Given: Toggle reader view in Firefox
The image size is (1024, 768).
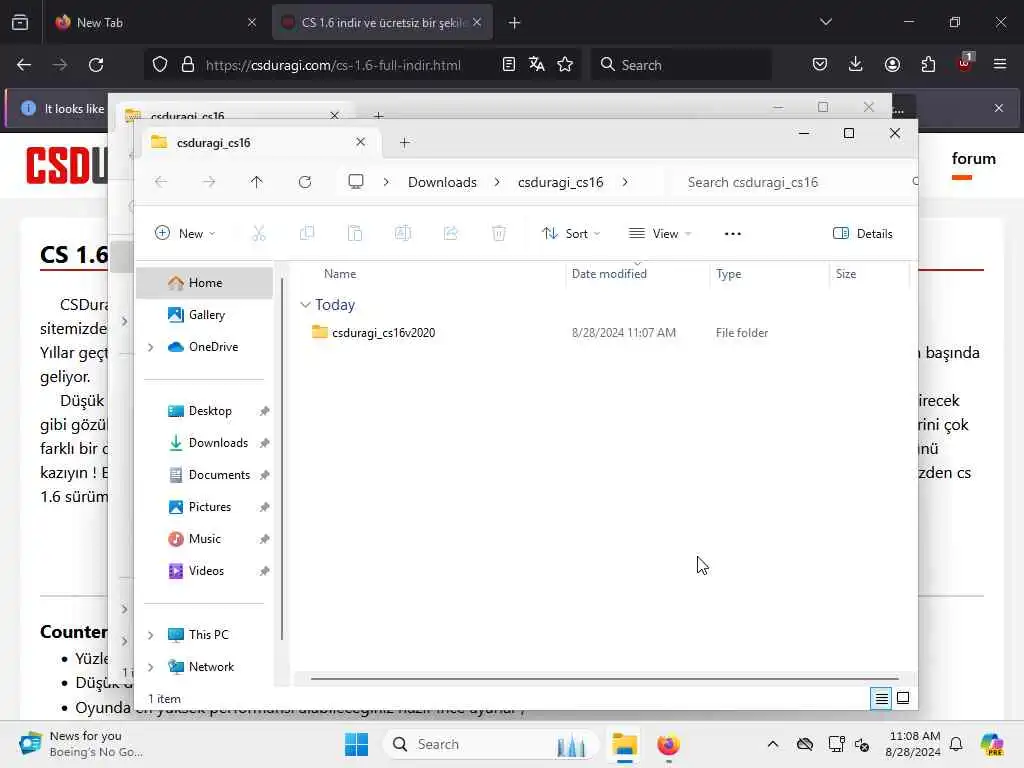Looking at the screenshot, I should 509,64.
